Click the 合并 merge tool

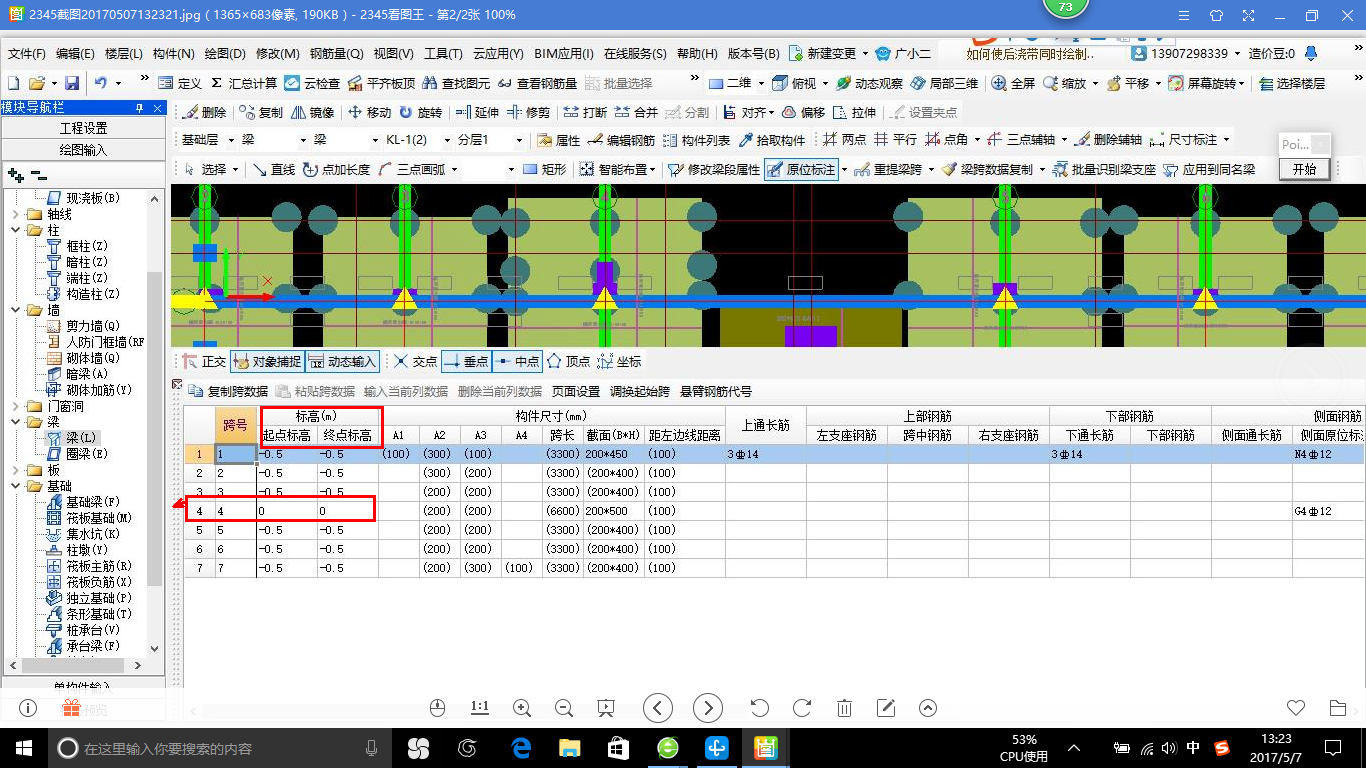coord(636,113)
